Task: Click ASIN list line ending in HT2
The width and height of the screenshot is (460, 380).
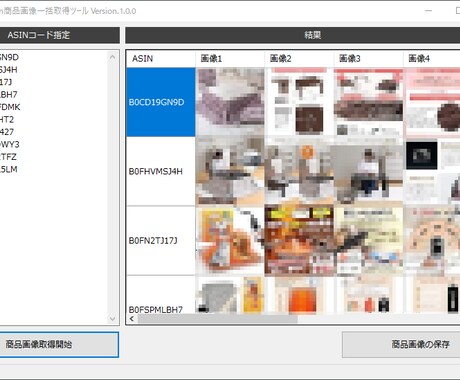Action: pos(7,119)
